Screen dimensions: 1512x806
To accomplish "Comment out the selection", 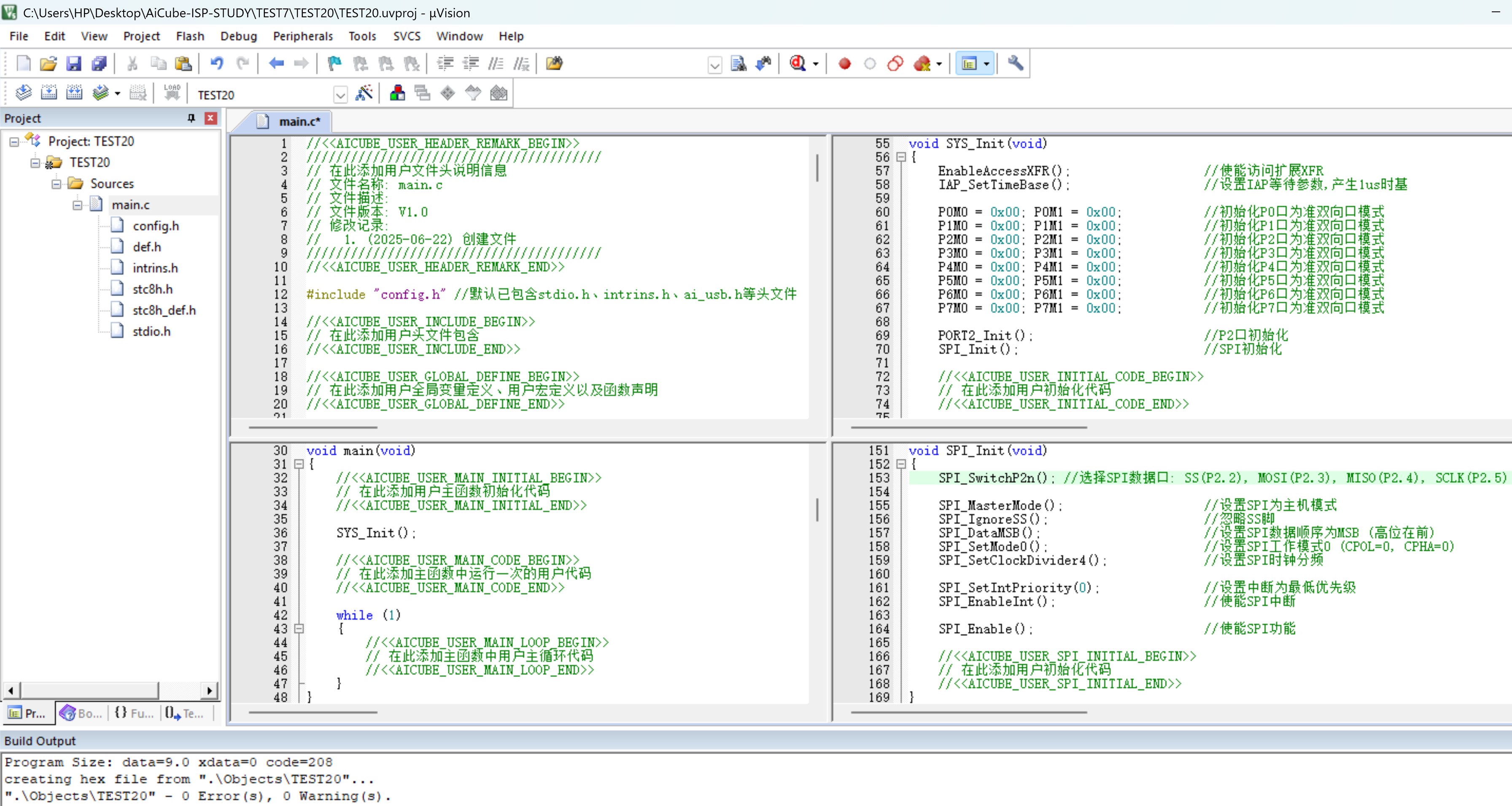I will click(x=496, y=63).
